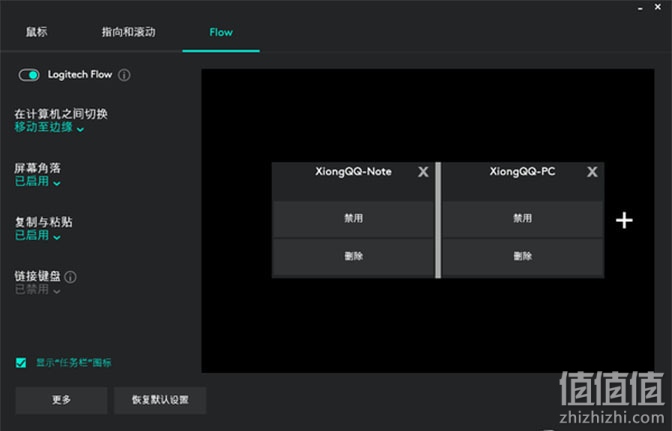Viewport: 672px width, 431px height.
Task: Add a computer with the plus icon
Action: [624, 220]
